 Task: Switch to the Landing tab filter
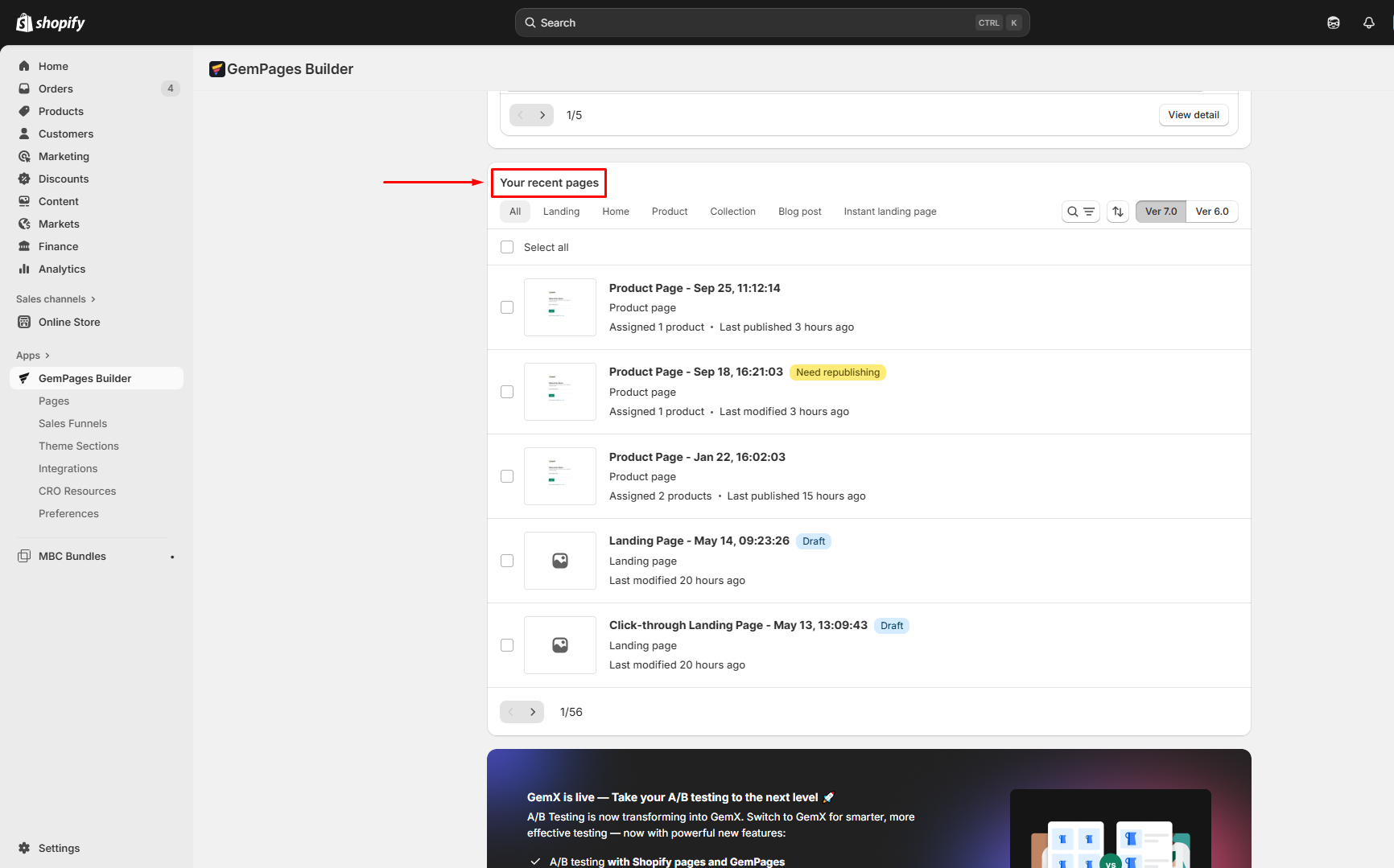(x=561, y=212)
